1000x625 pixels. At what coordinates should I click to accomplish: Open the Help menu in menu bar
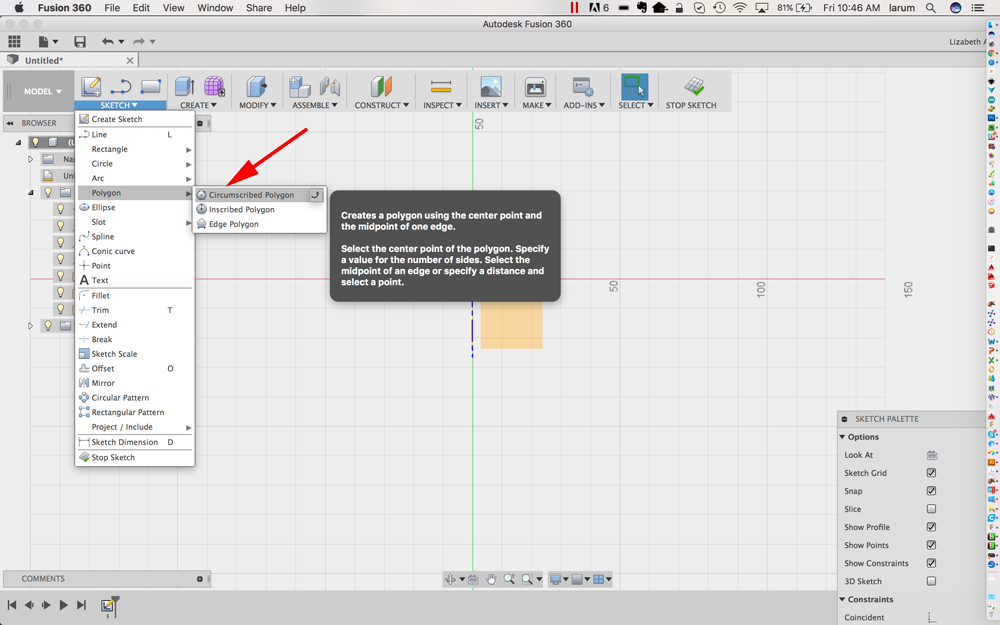[295, 8]
